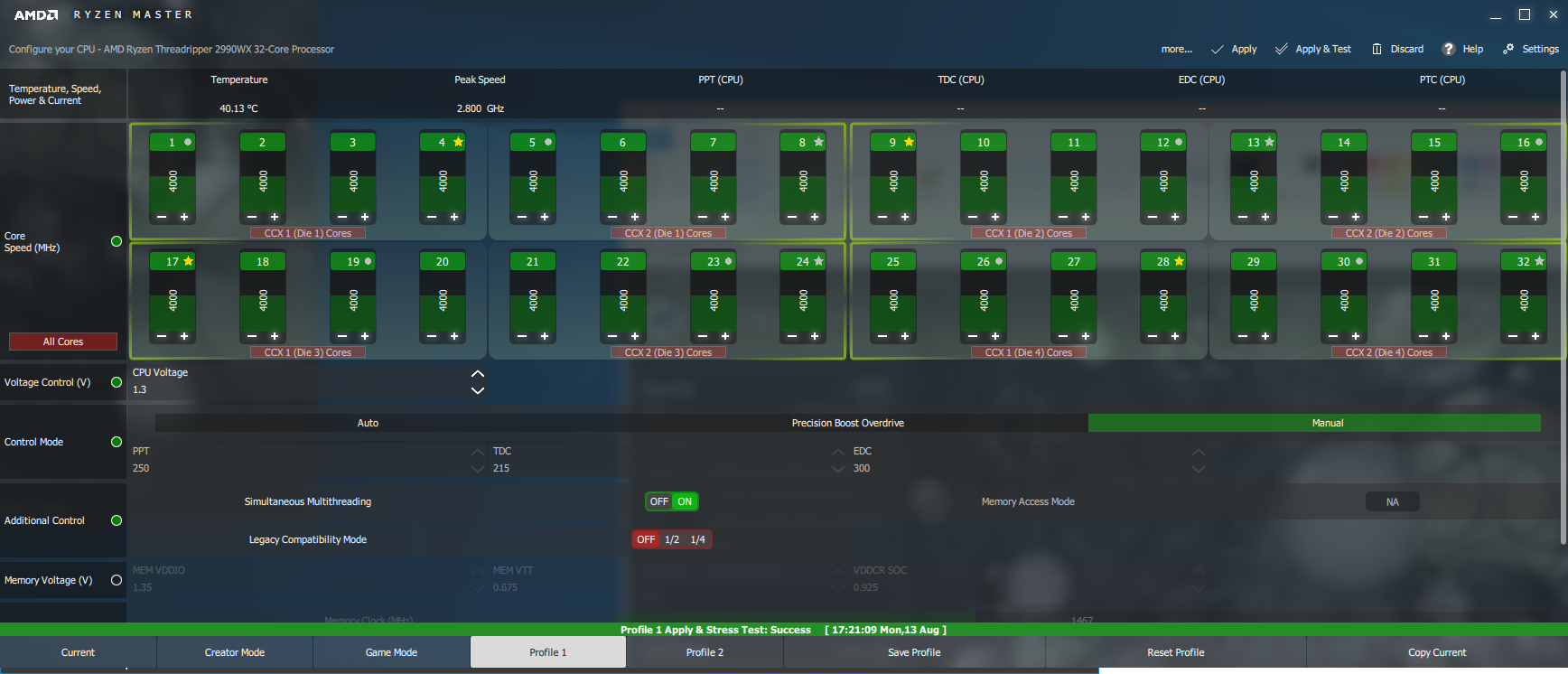Image resolution: width=1568 pixels, height=674 pixels.
Task: Turn off Simultaneous Multithreading
Action: (659, 501)
